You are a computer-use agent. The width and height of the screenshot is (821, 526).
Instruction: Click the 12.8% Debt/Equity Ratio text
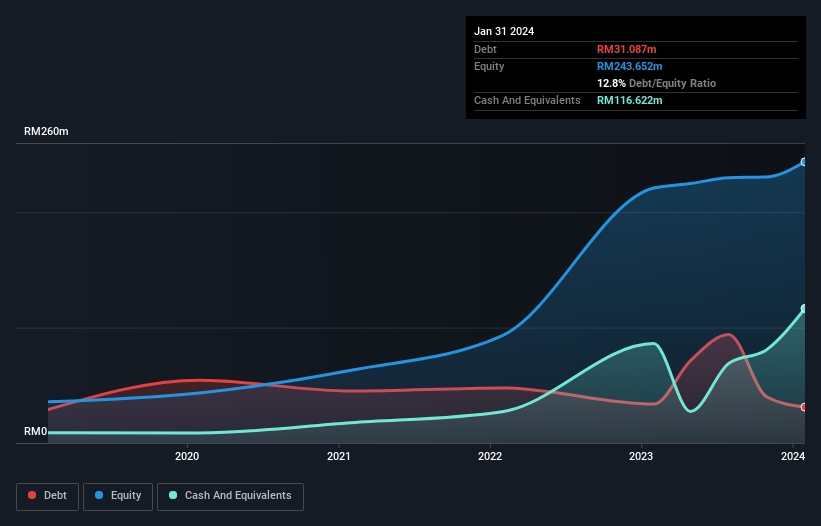tap(656, 83)
